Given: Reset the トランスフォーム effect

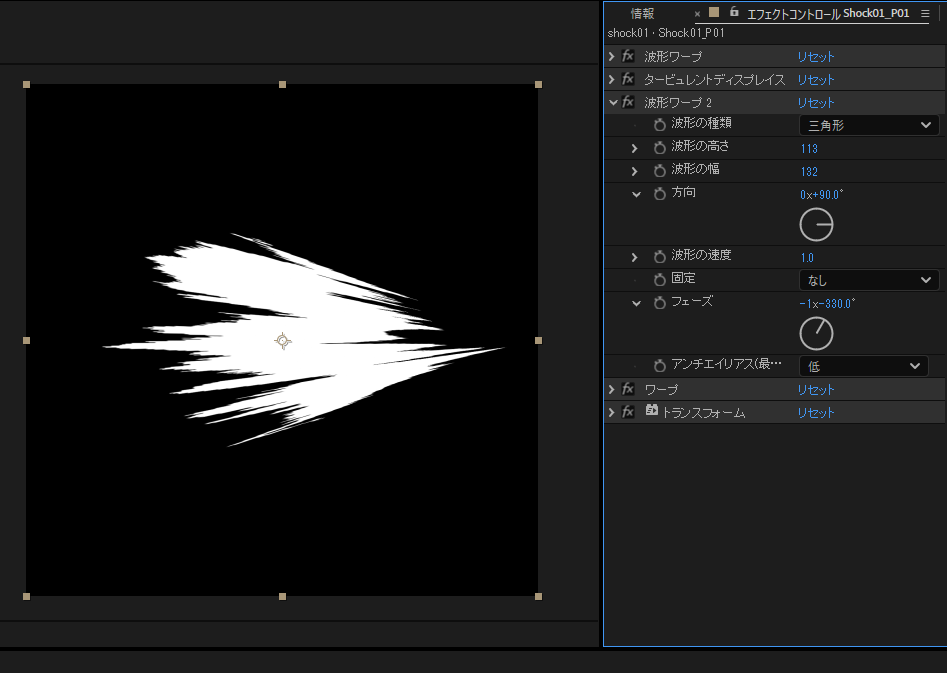Looking at the screenshot, I should tap(815, 412).
